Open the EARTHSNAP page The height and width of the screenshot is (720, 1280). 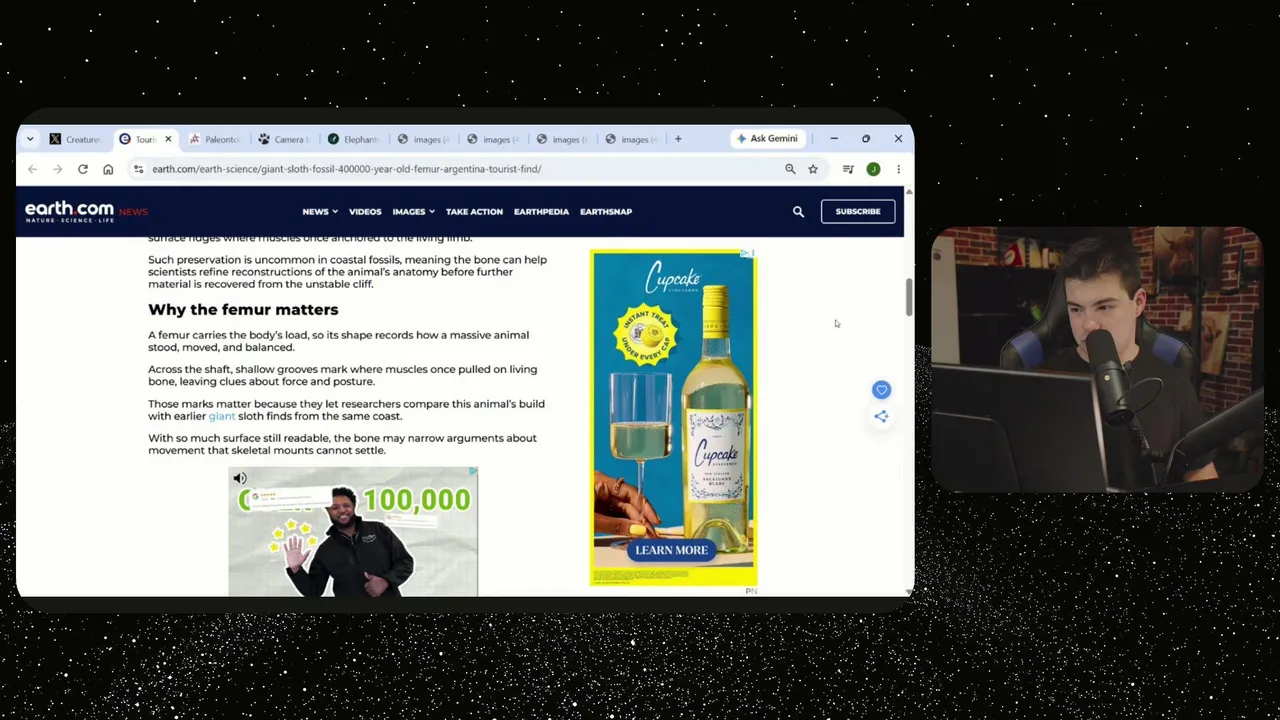coord(606,212)
